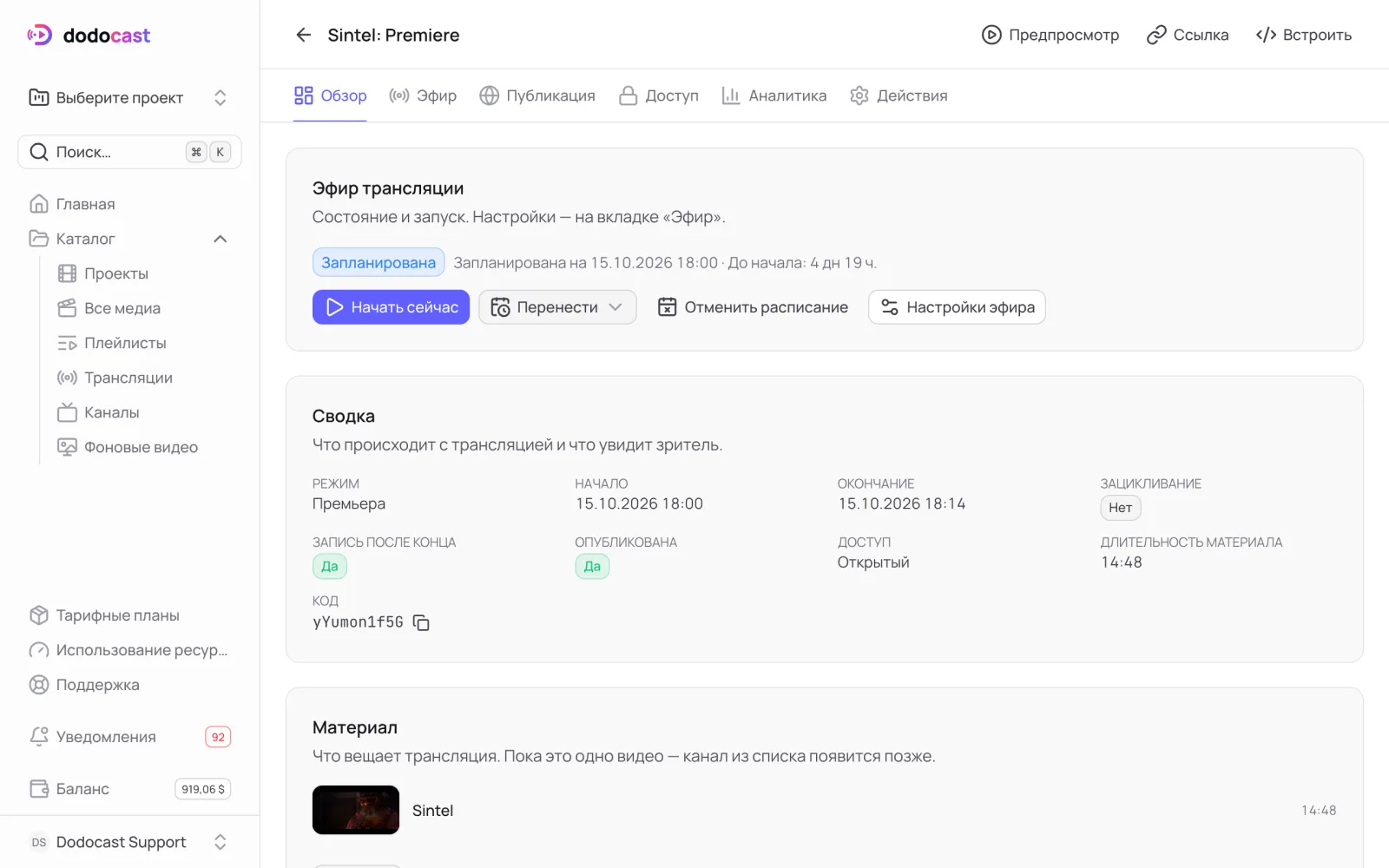Click the Нет looping badge
The width and height of the screenshot is (1389, 868).
point(1121,508)
